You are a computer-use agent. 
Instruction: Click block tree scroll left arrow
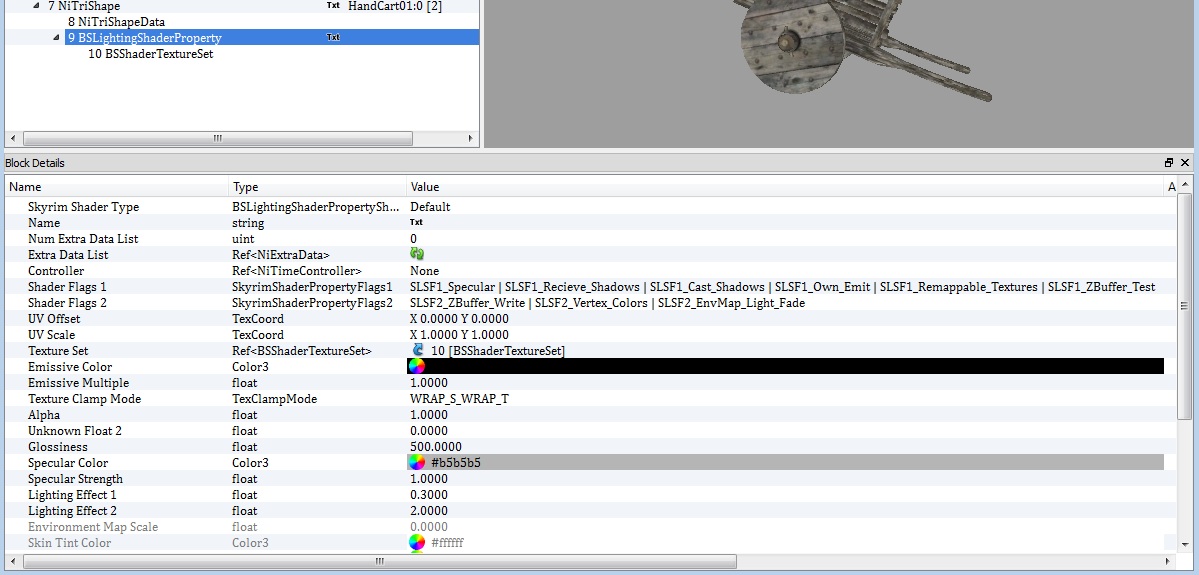pos(13,138)
